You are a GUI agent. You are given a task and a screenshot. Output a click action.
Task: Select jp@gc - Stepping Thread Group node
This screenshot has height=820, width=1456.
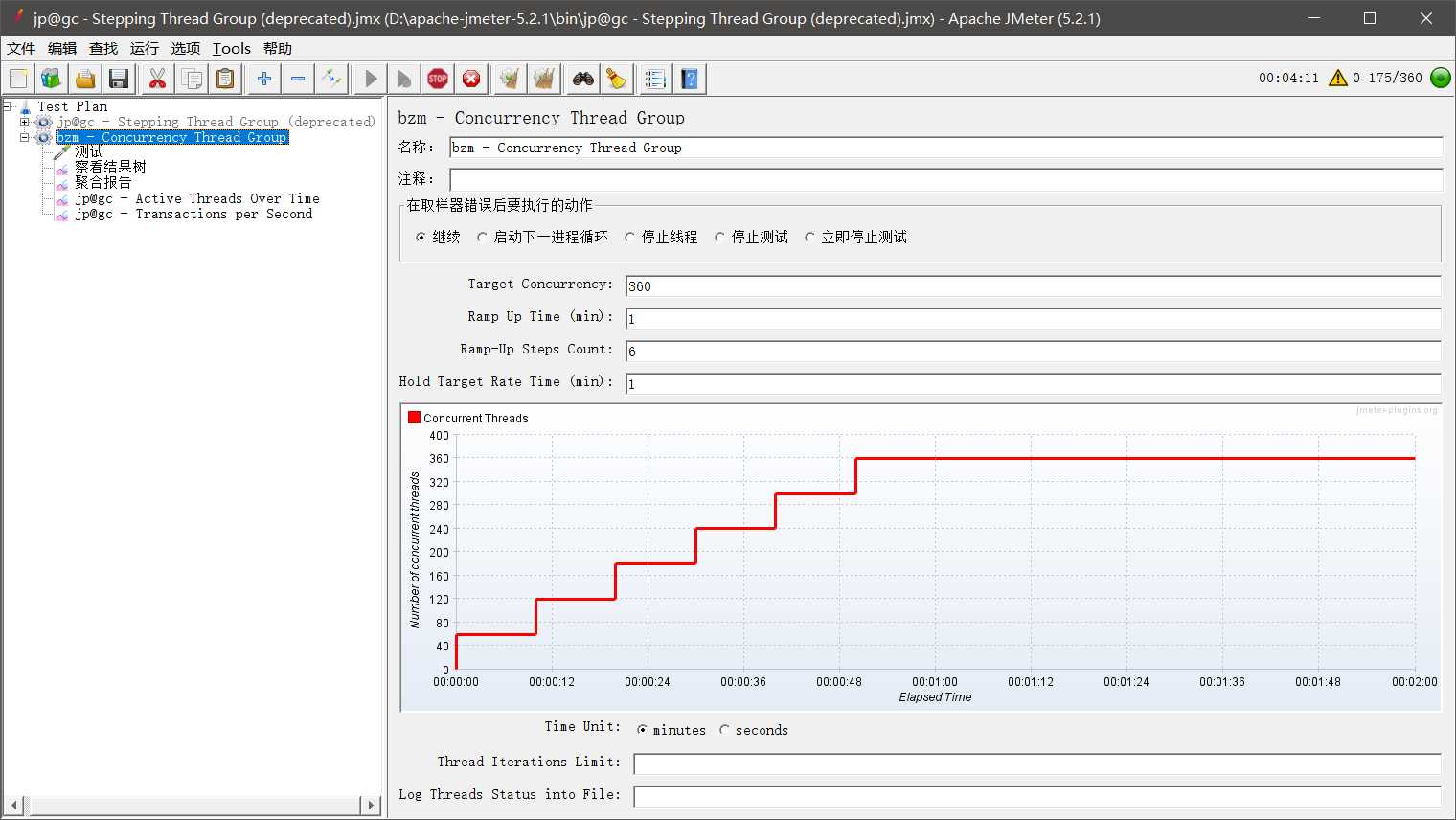[216, 122]
